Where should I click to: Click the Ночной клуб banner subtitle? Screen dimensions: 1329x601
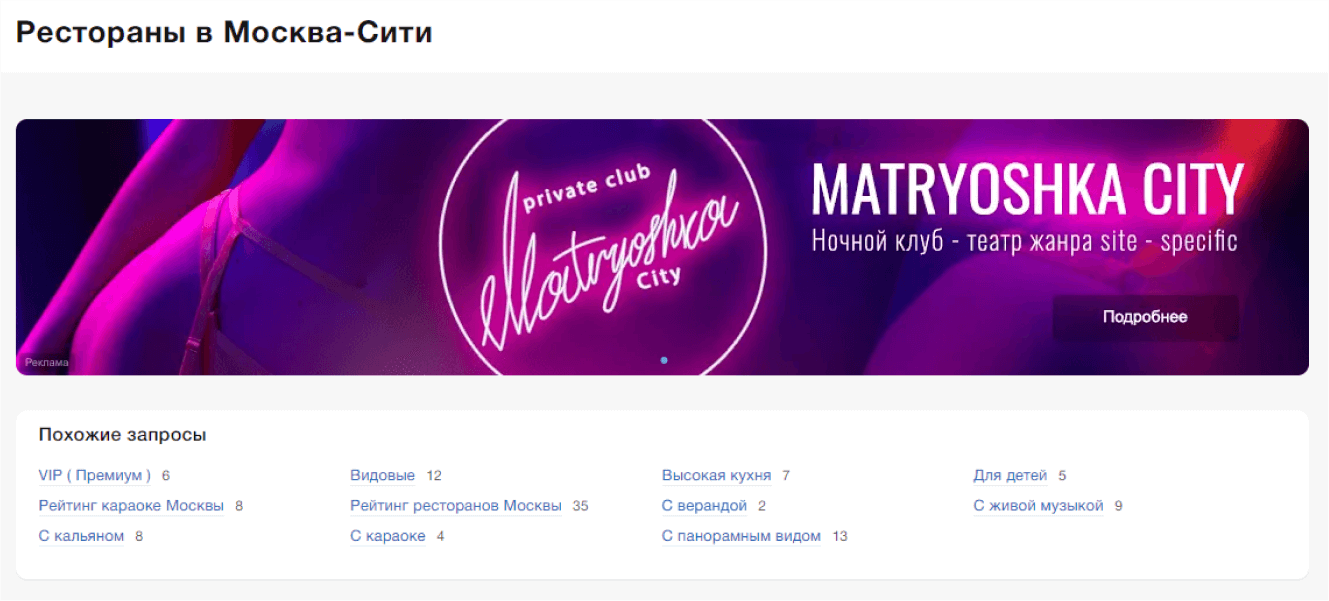coord(1024,241)
